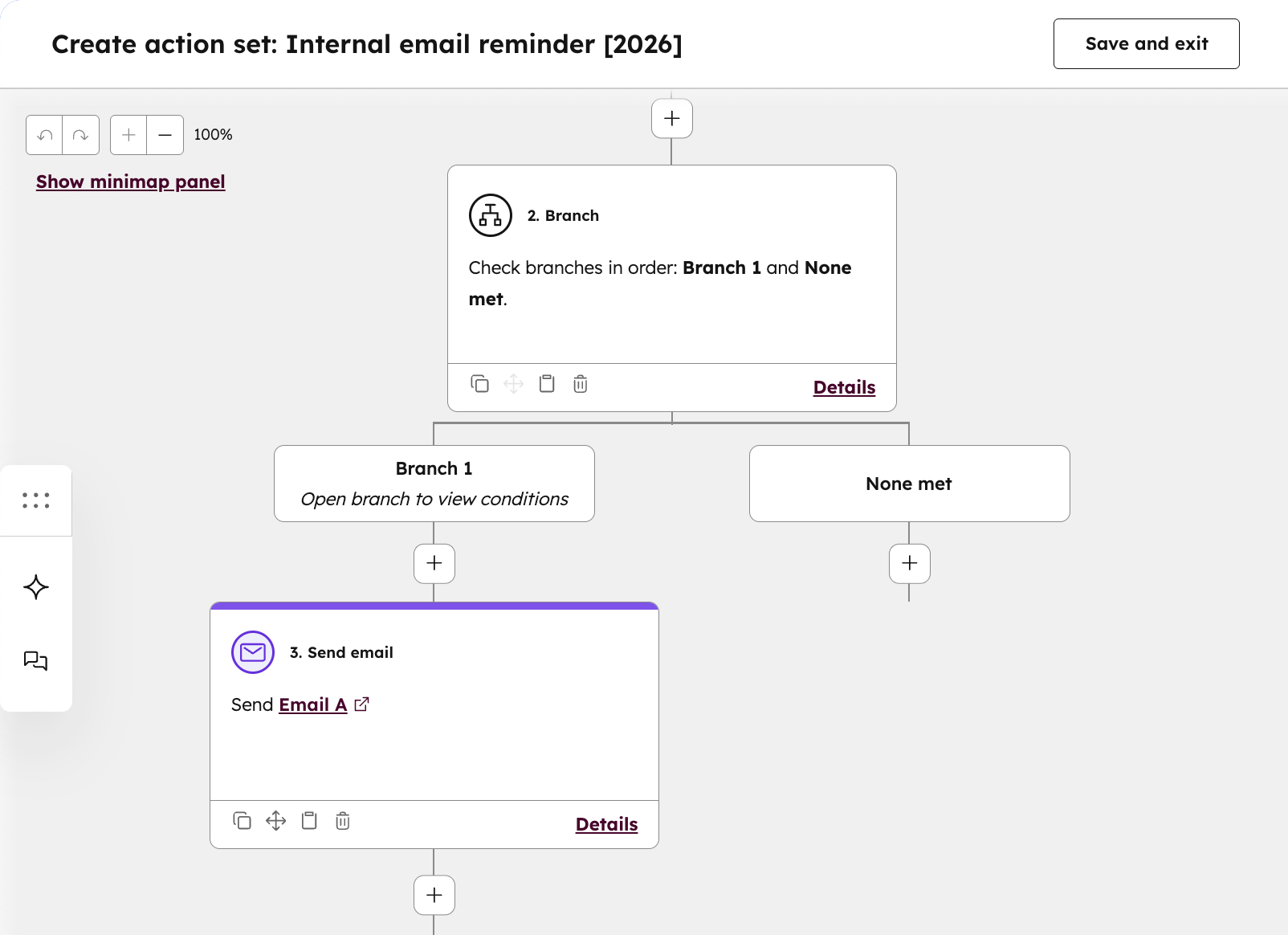Zoom in with the plus button

pos(128,135)
